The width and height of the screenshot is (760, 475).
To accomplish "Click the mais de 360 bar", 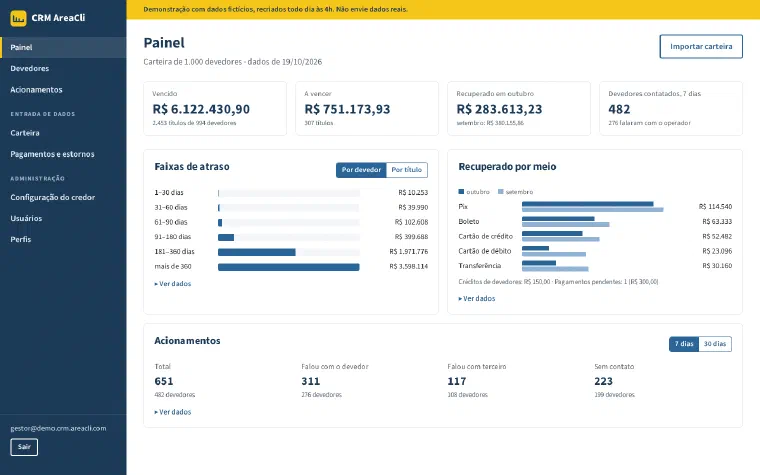I will click(288, 267).
